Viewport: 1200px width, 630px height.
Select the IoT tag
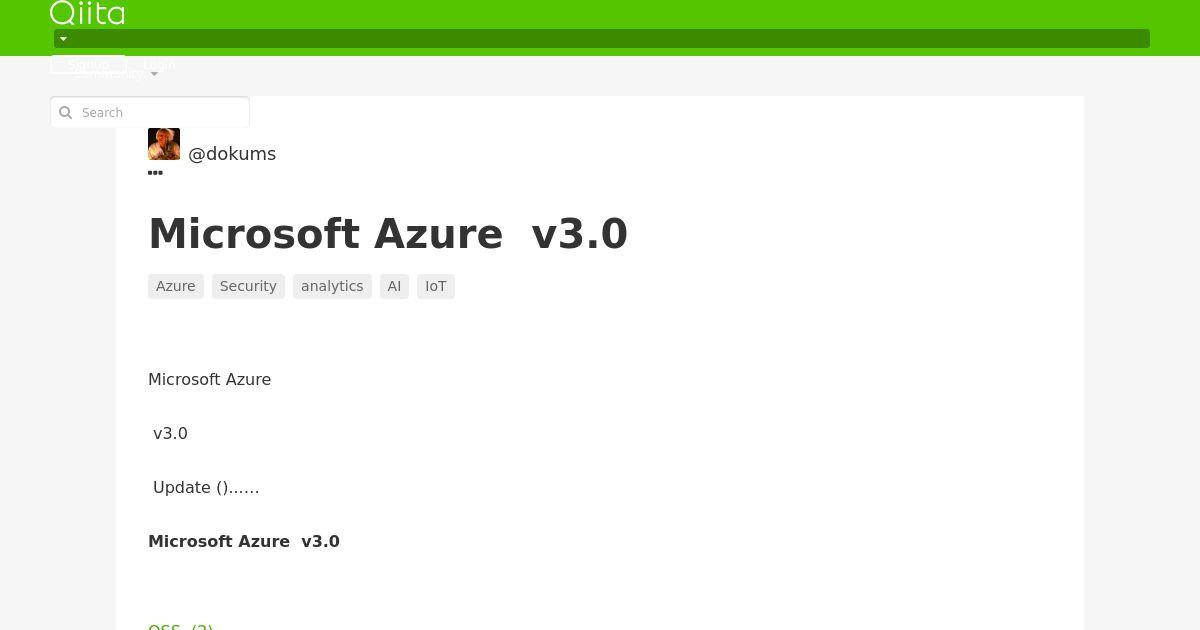tap(436, 286)
